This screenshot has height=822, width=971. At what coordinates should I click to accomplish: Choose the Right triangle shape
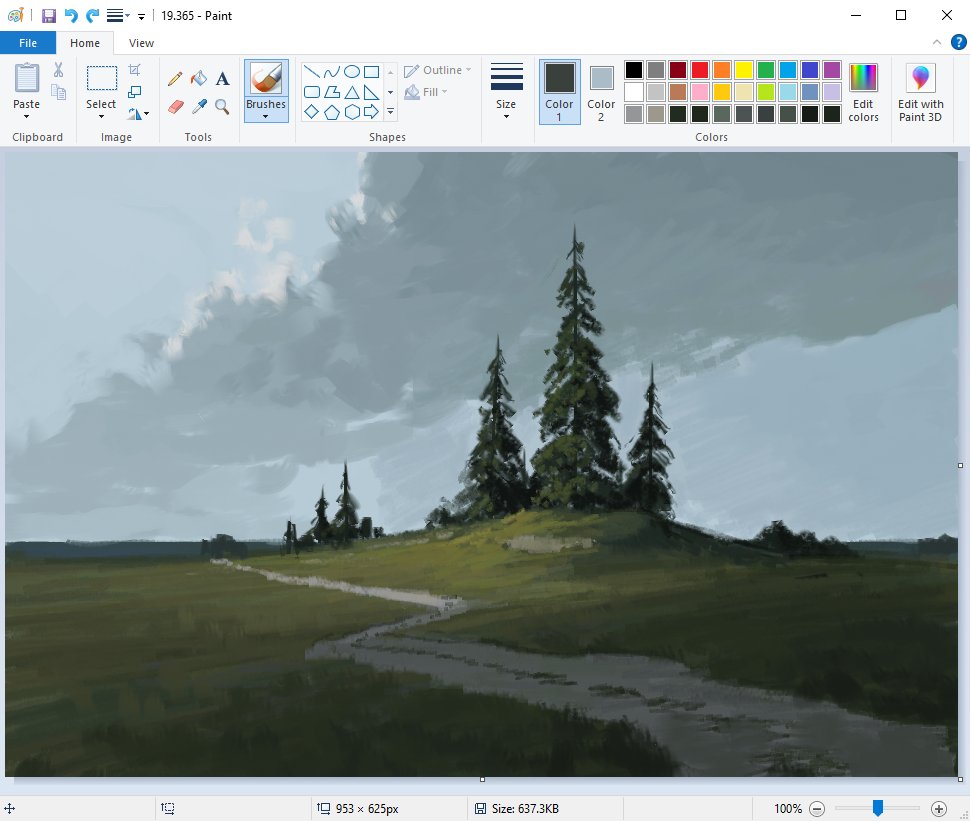(x=372, y=92)
